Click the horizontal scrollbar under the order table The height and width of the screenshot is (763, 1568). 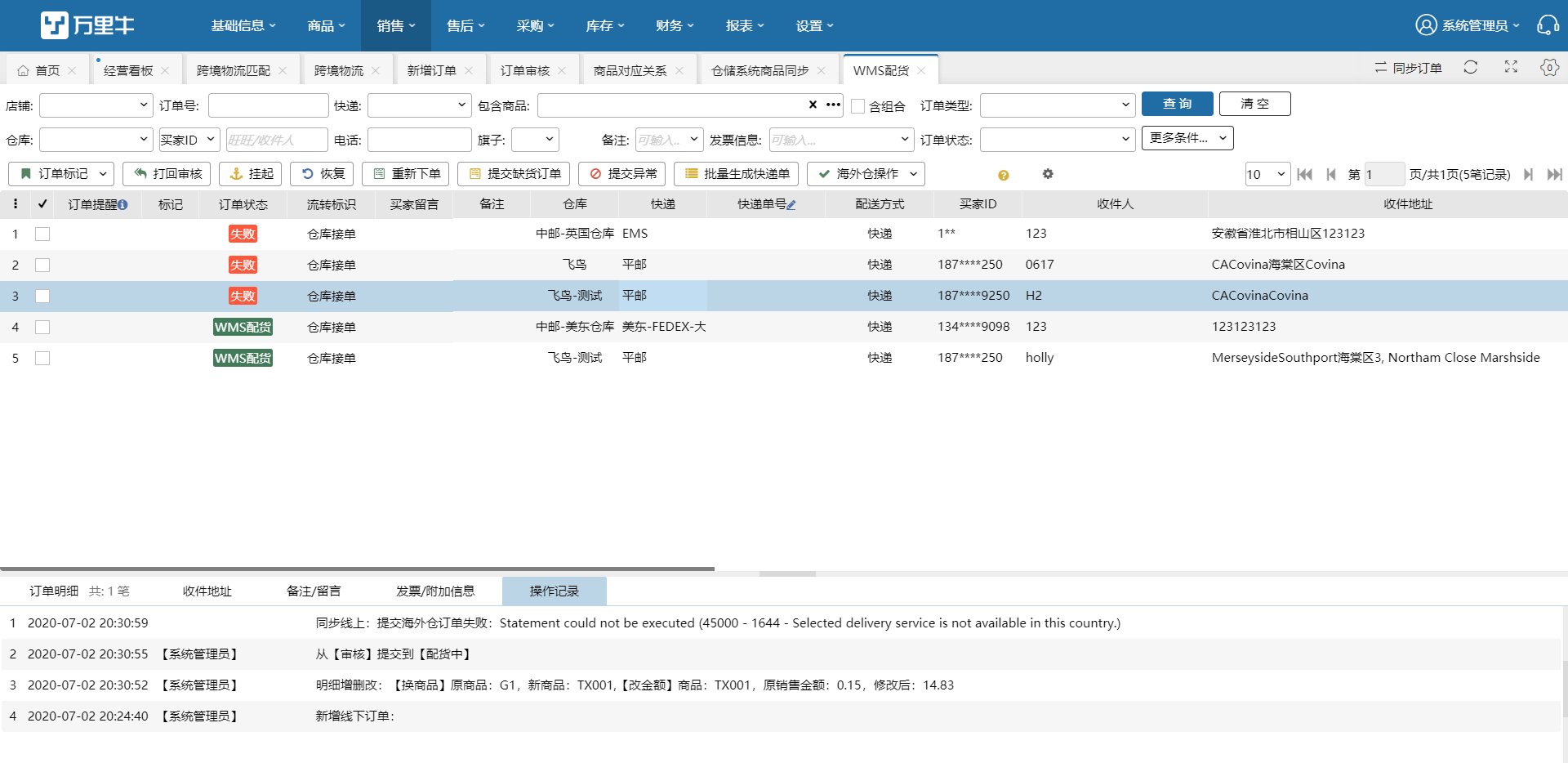point(357,569)
